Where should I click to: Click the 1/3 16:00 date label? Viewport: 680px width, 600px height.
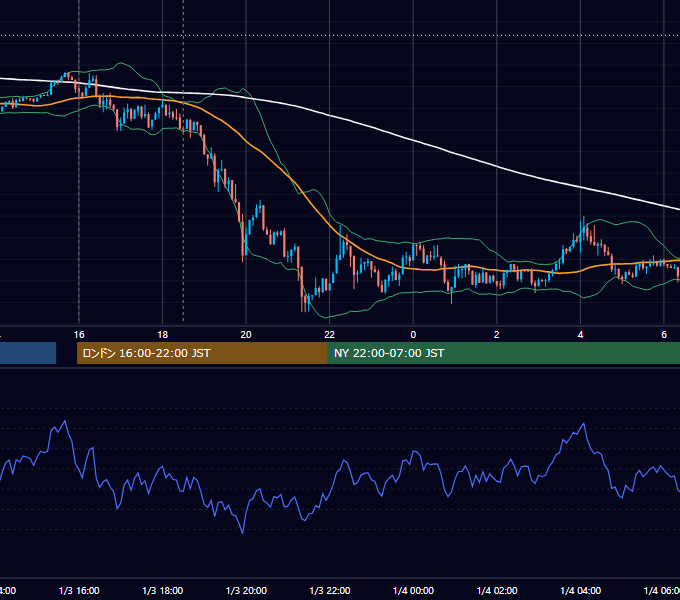click(79, 590)
